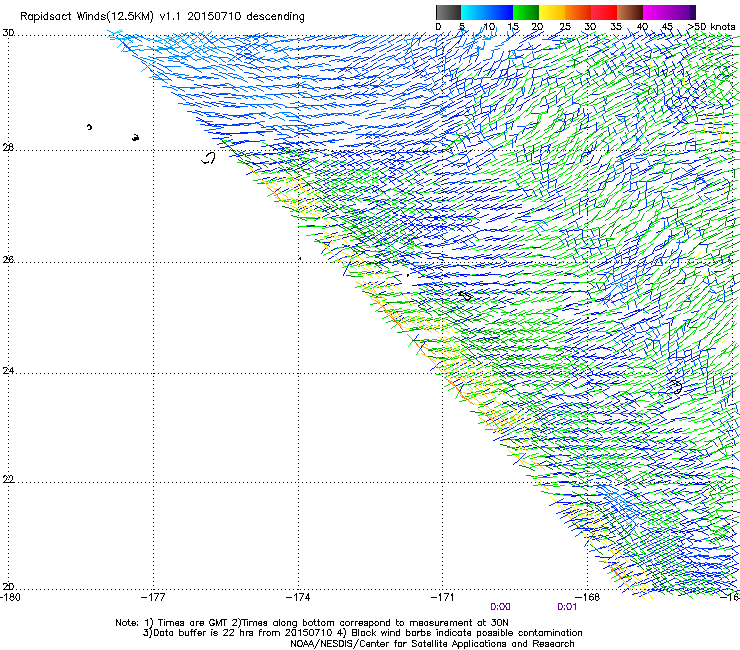Click the '>50 knots' legend label
This screenshot has height=650, width=740.
coord(711,27)
